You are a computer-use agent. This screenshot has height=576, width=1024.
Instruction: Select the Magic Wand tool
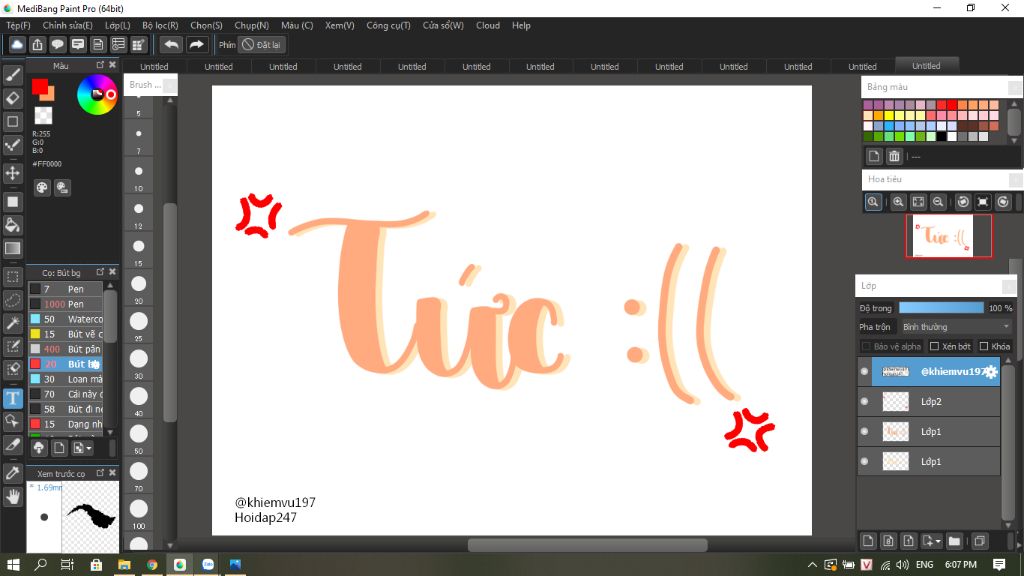(12, 323)
